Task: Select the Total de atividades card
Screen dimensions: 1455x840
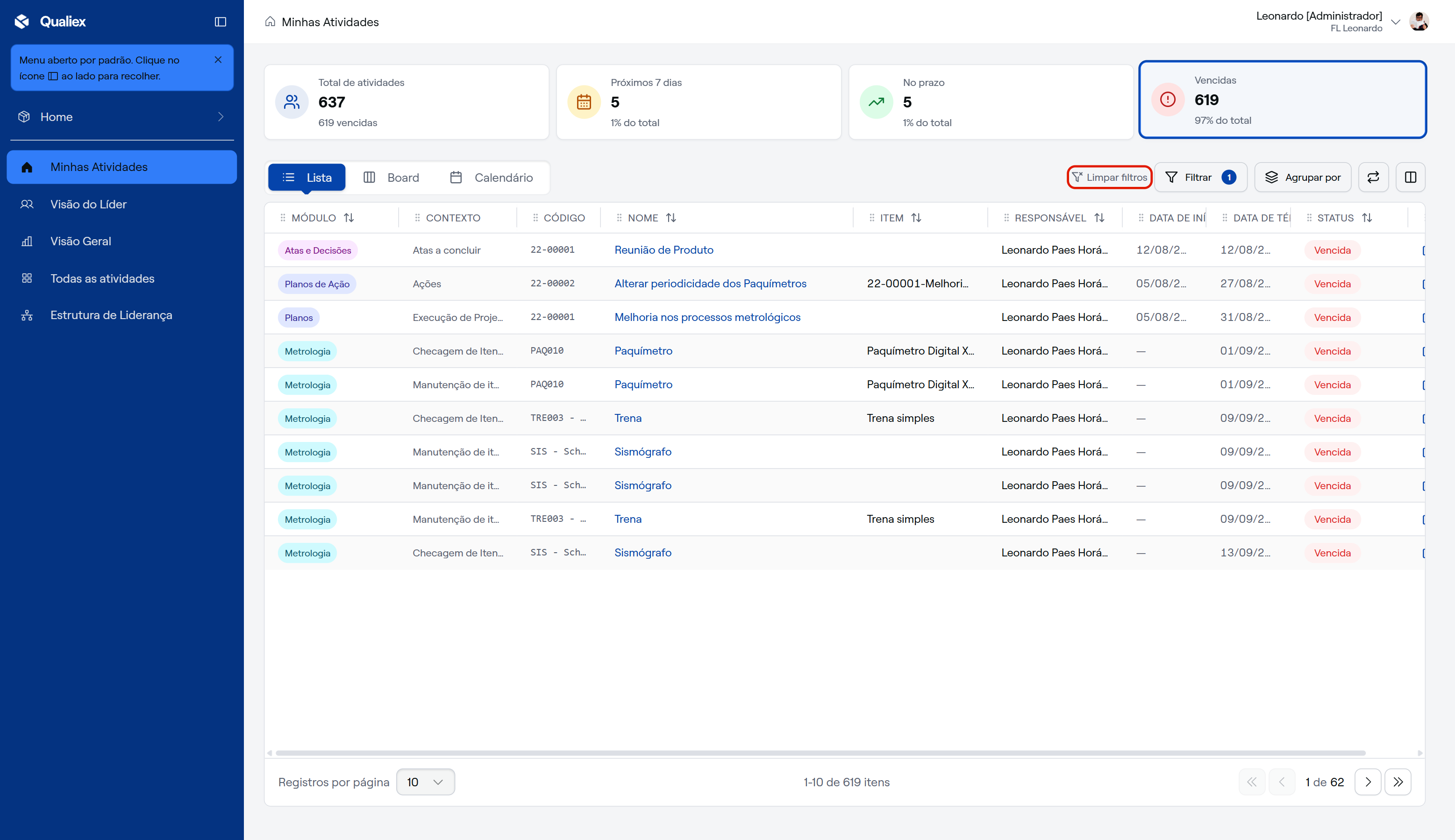Action: point(406,102)
